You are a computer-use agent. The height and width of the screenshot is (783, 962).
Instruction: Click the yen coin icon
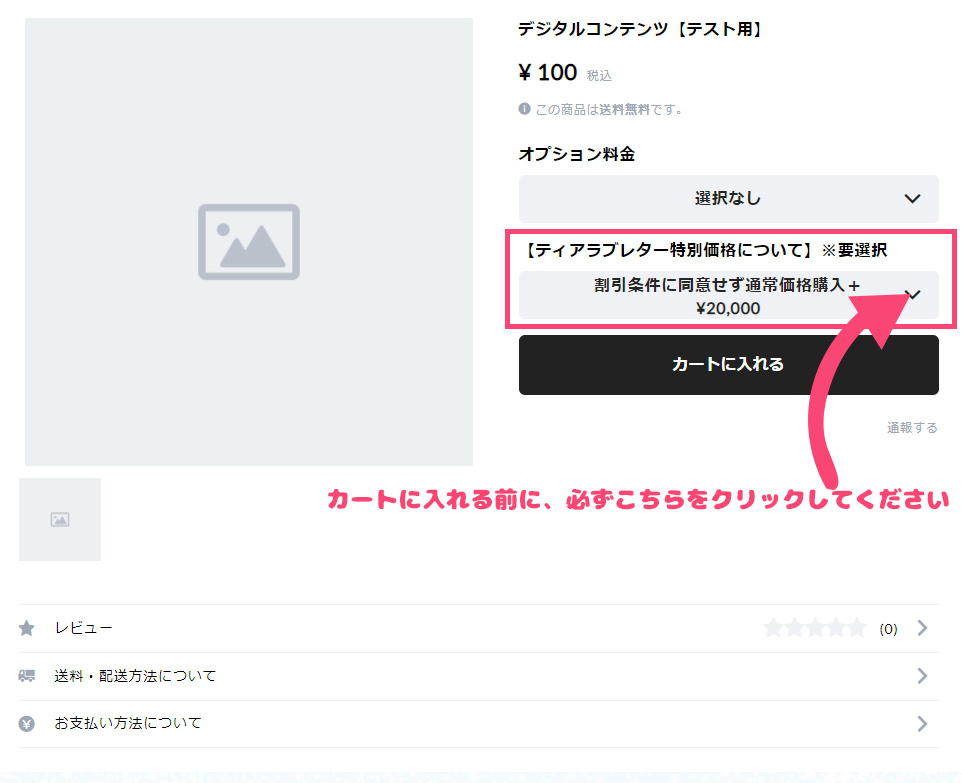click(x=27, y=724)
